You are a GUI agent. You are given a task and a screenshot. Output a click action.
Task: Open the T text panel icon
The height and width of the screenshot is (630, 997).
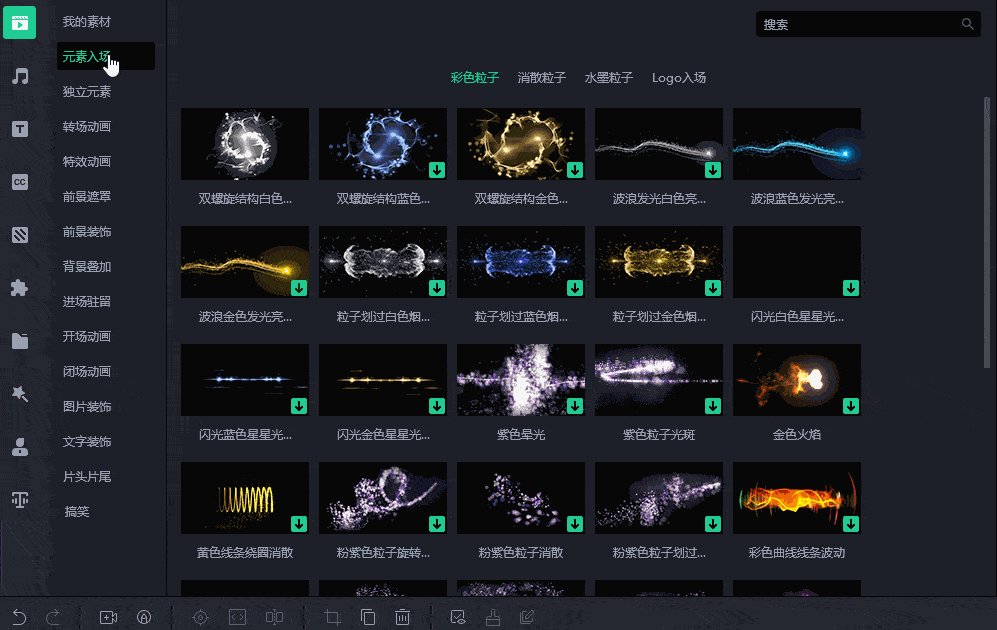point(20,129)
